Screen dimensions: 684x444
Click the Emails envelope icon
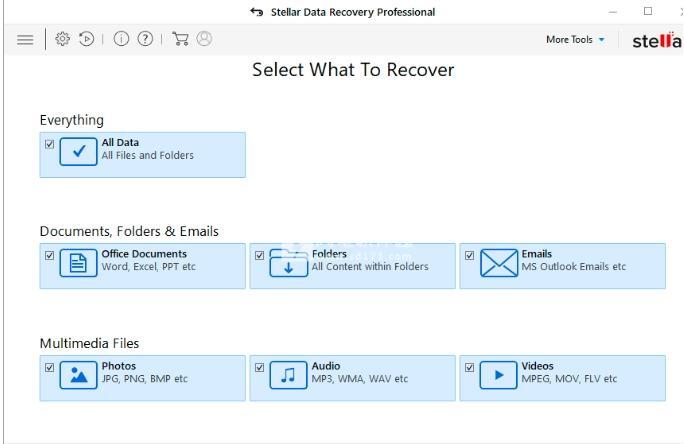[499, 263]
